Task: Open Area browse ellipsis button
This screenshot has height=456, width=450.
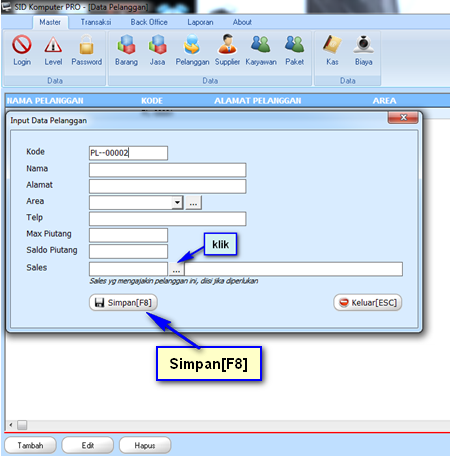Action: 193,202
